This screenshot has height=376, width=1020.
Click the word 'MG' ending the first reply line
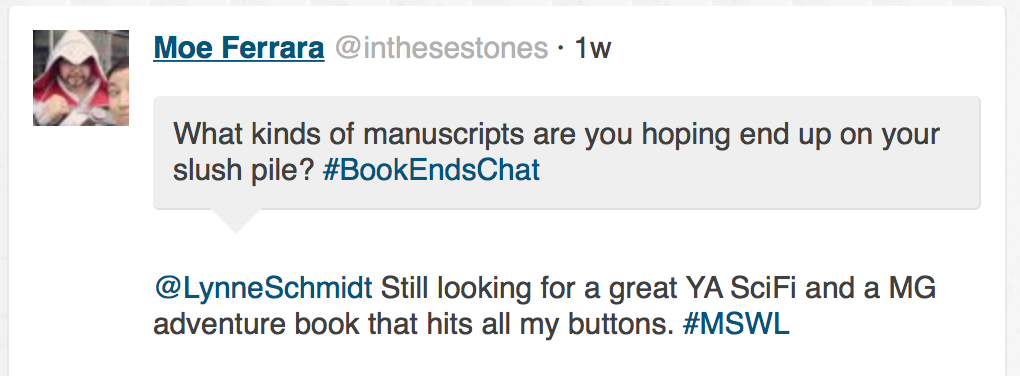[x=915, y=288]
